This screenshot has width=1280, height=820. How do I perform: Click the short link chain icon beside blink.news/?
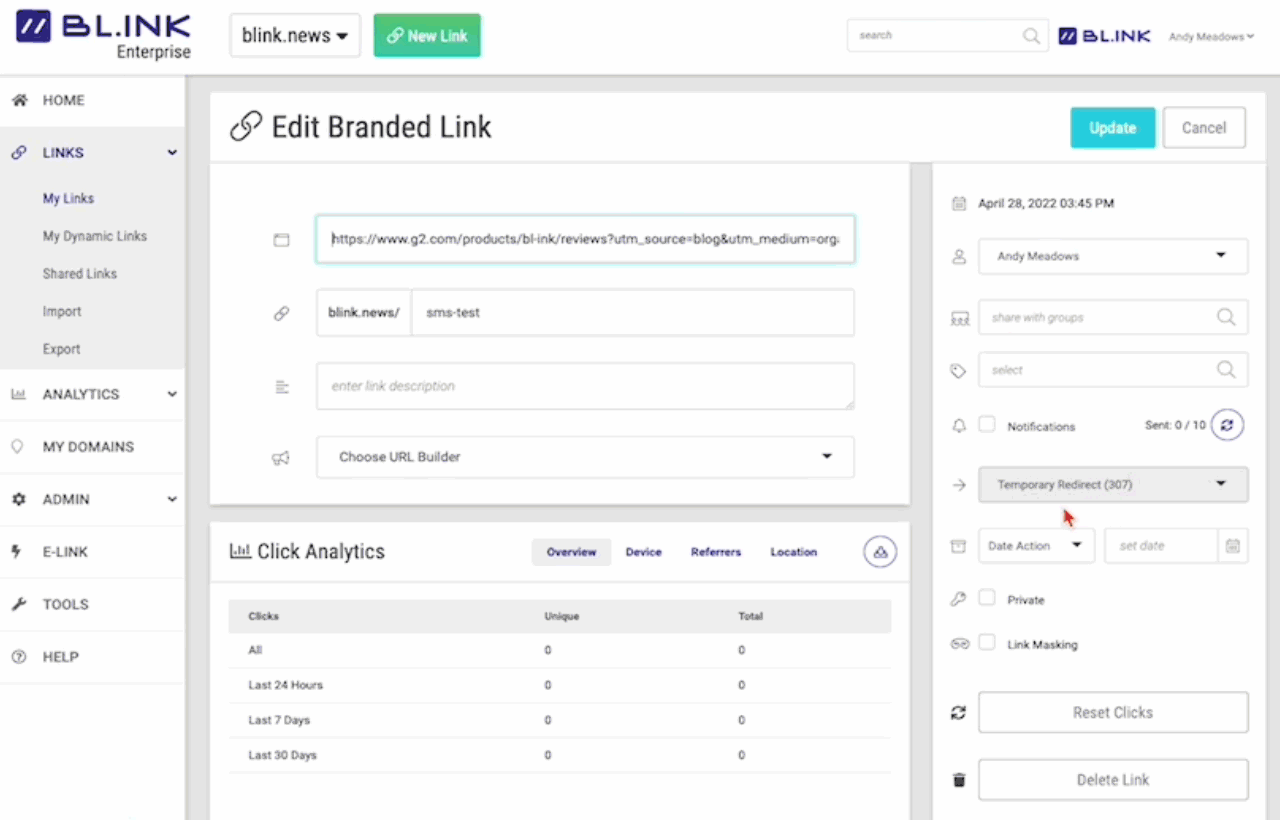coord(281,313)
